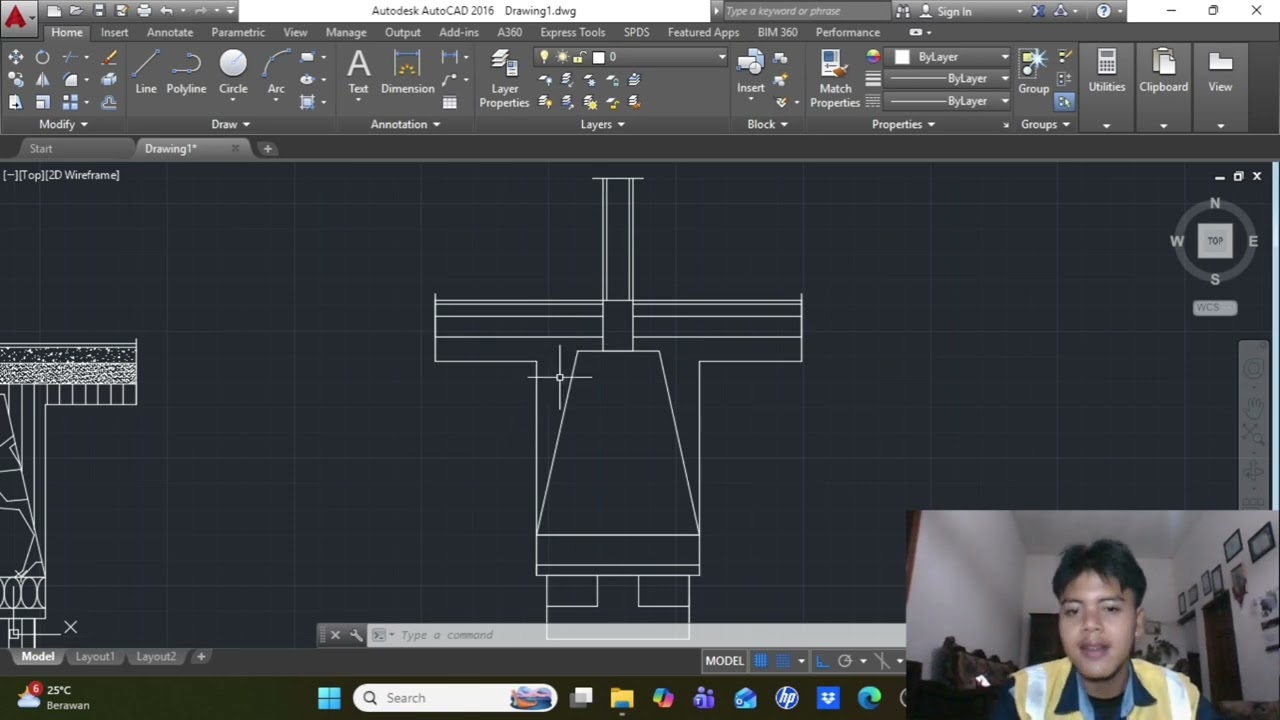Expand the Properties panel dropdown

tap(903, 124)
